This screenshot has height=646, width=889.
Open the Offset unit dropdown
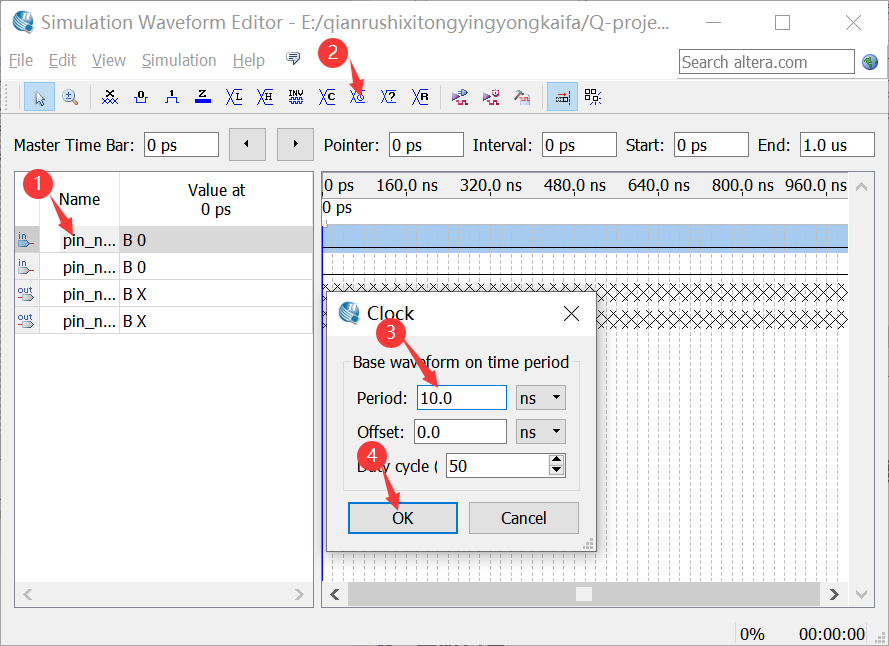pyautogui.click(x=541, y=432)
